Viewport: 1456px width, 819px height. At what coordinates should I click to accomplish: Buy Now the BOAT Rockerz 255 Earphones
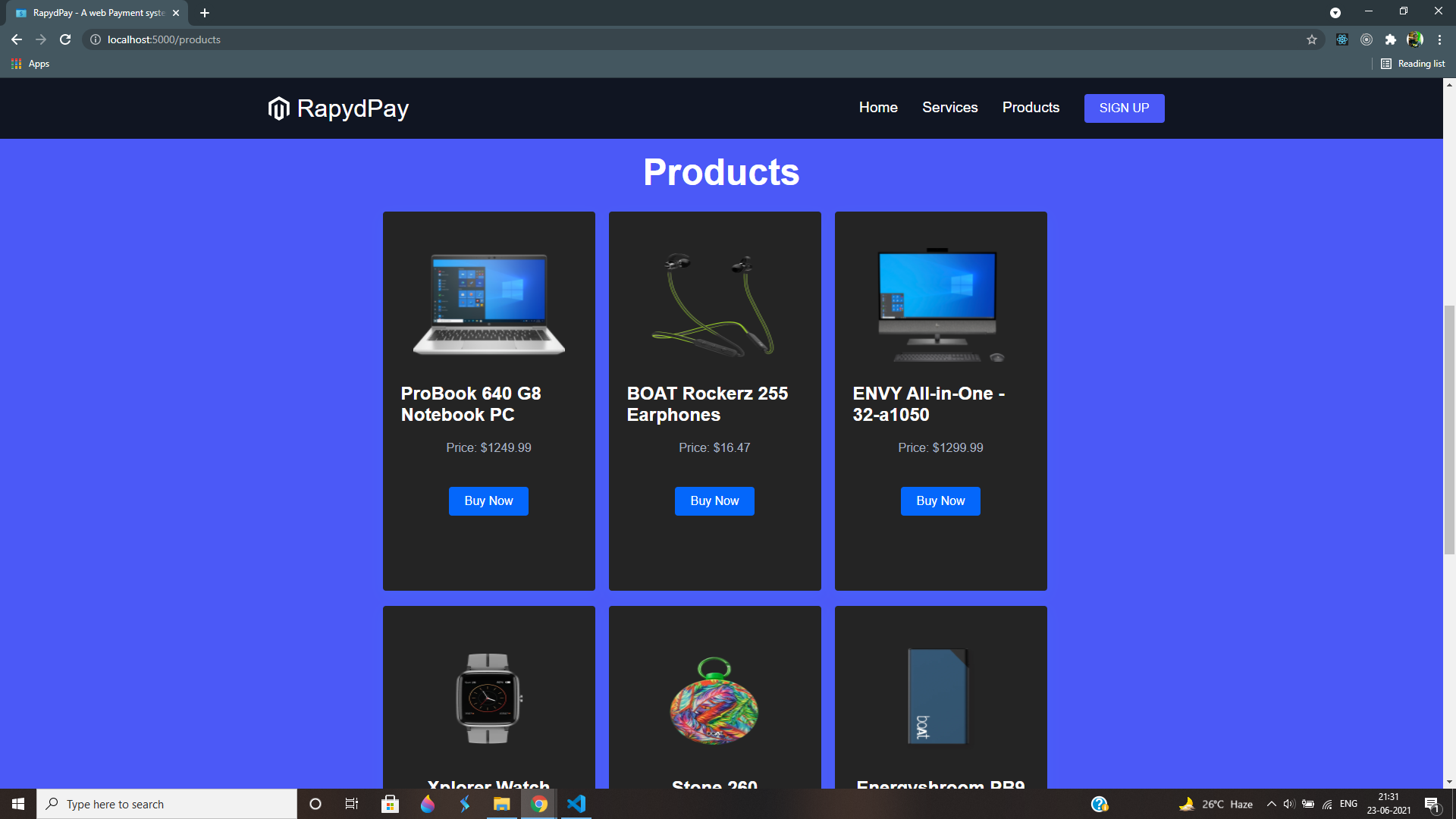tap(714, 500)
